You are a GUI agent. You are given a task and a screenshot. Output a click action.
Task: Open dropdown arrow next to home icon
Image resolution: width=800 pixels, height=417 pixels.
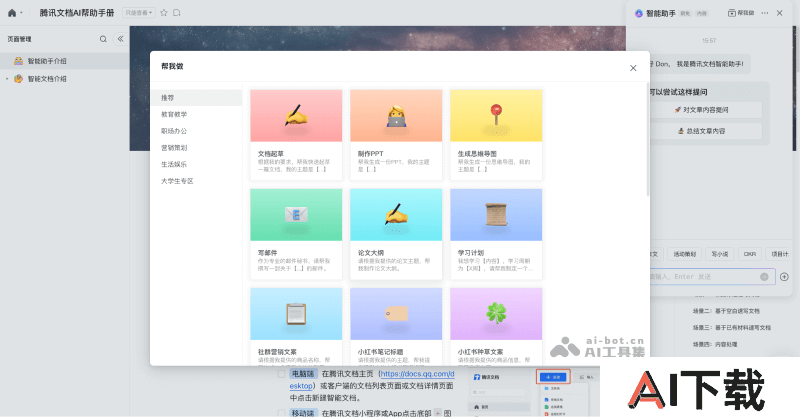[23, 13]
